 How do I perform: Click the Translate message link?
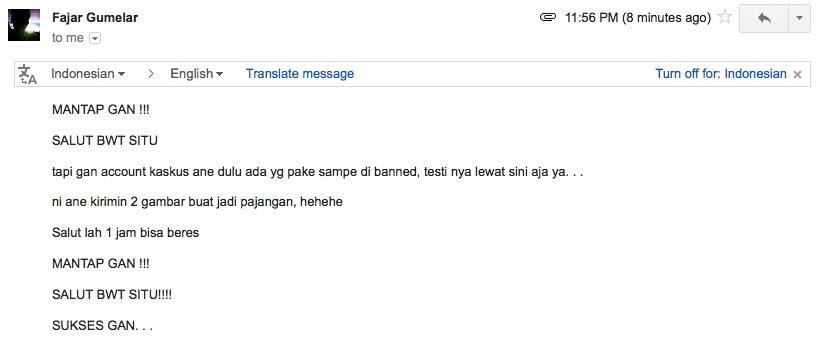point(300,74)
